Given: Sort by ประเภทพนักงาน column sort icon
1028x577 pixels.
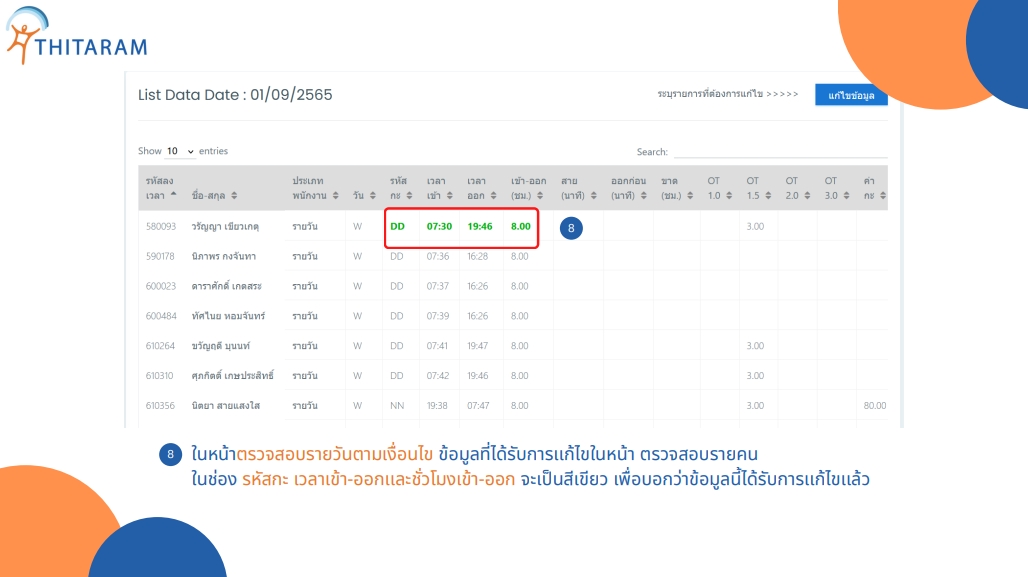Looking at the screenshot, I should 336,195.
